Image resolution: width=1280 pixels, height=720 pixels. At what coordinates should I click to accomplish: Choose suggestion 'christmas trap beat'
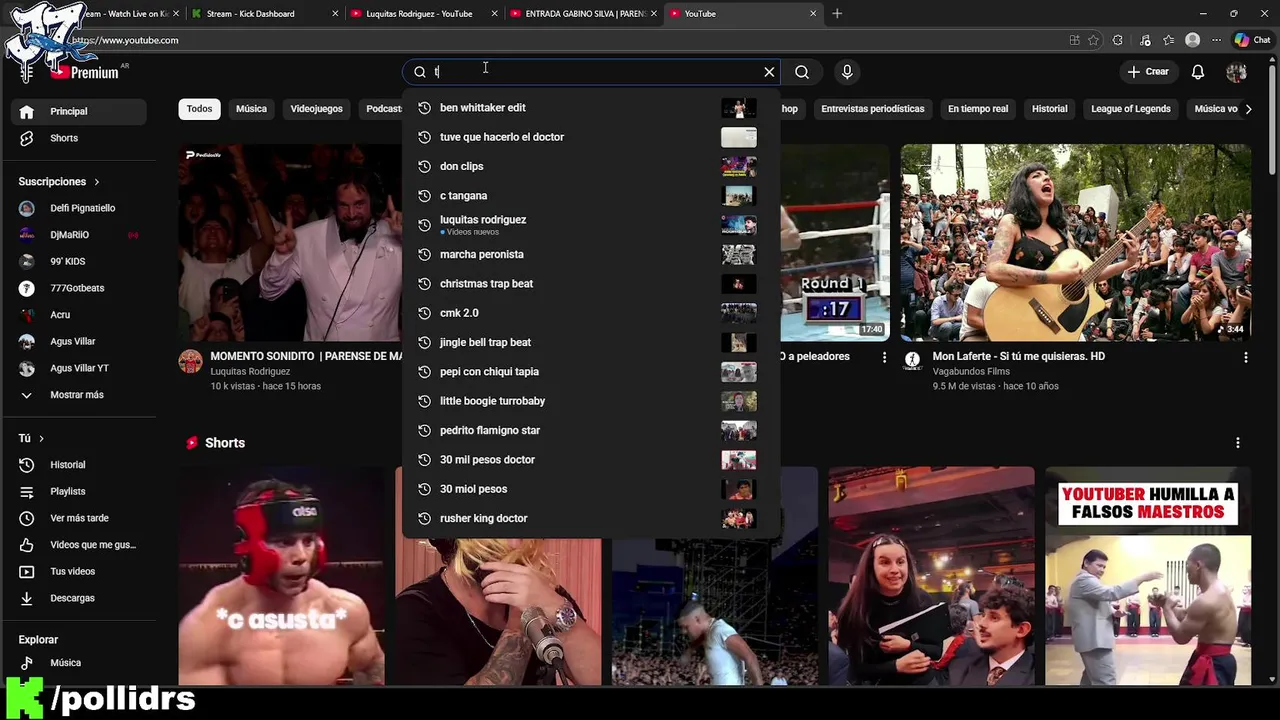591,284
